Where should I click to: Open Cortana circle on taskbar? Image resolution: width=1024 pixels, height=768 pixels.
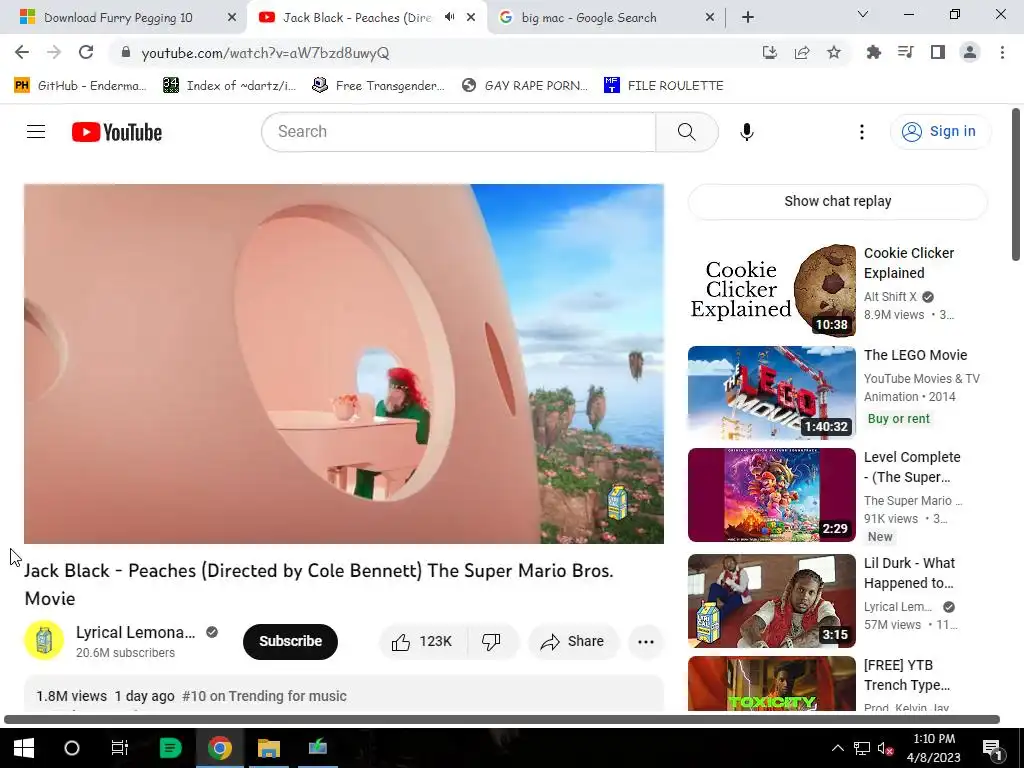point(72,748)
